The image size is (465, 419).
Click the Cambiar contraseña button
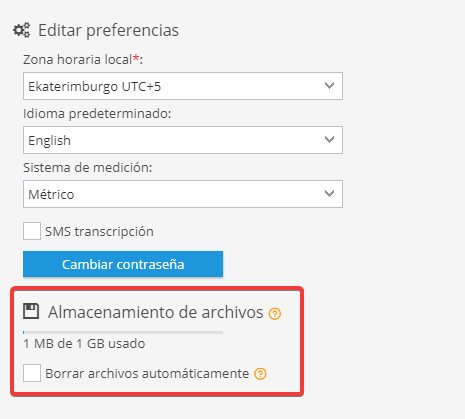tap(123, 264)
